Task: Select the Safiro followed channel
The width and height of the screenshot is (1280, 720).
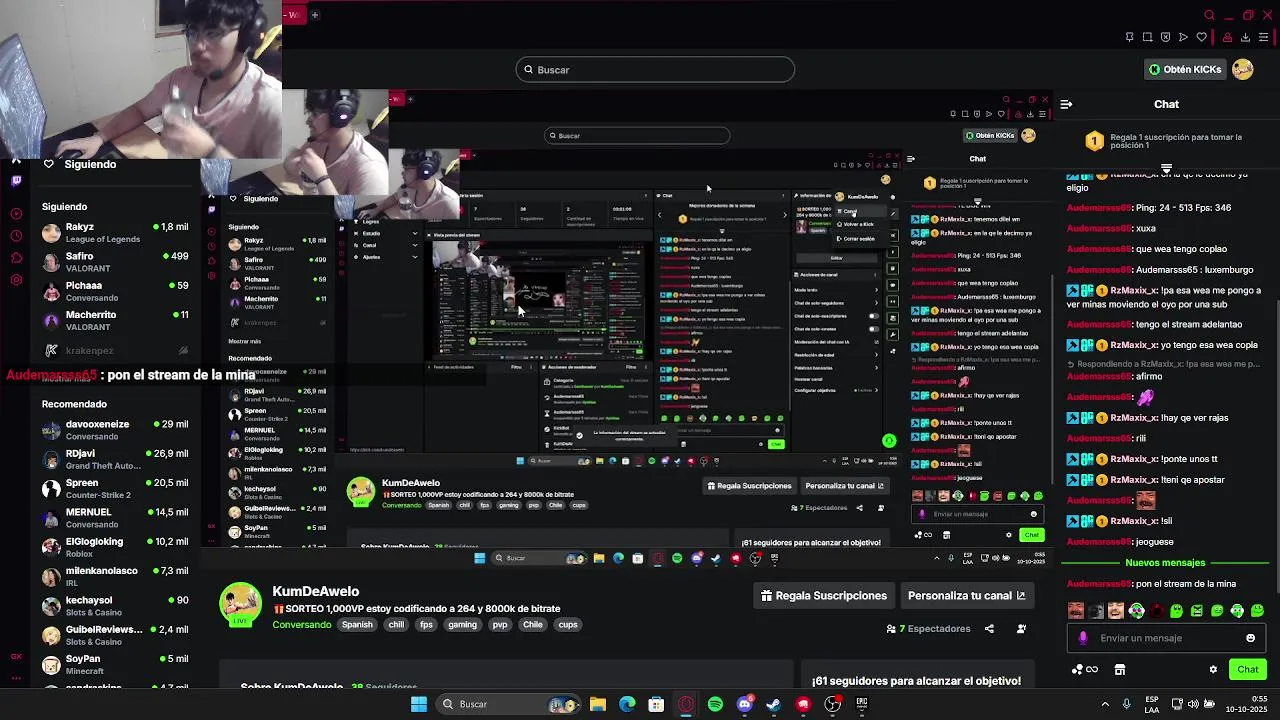Action: coord(115,262)
